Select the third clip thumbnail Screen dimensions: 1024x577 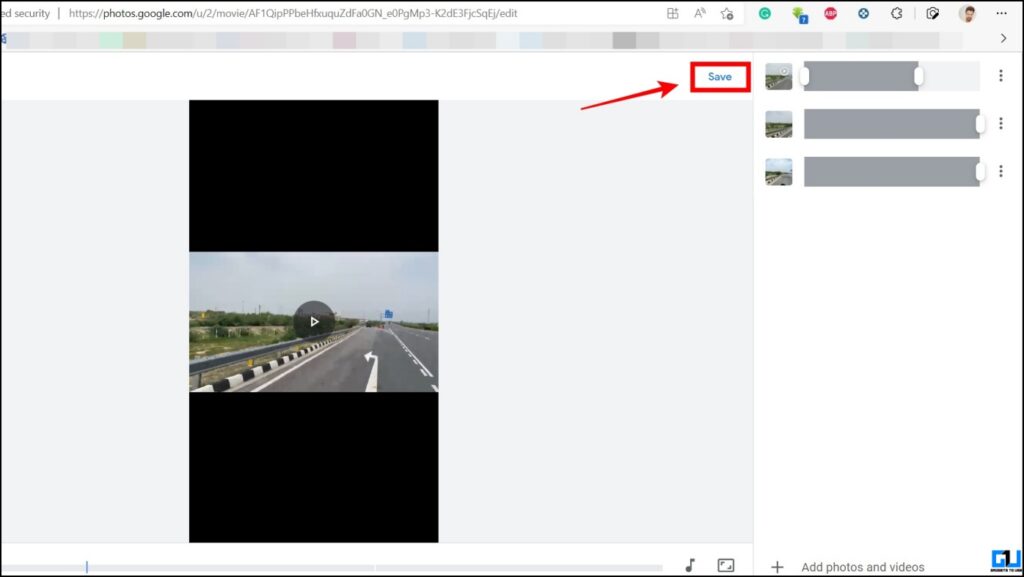[778, 172]
